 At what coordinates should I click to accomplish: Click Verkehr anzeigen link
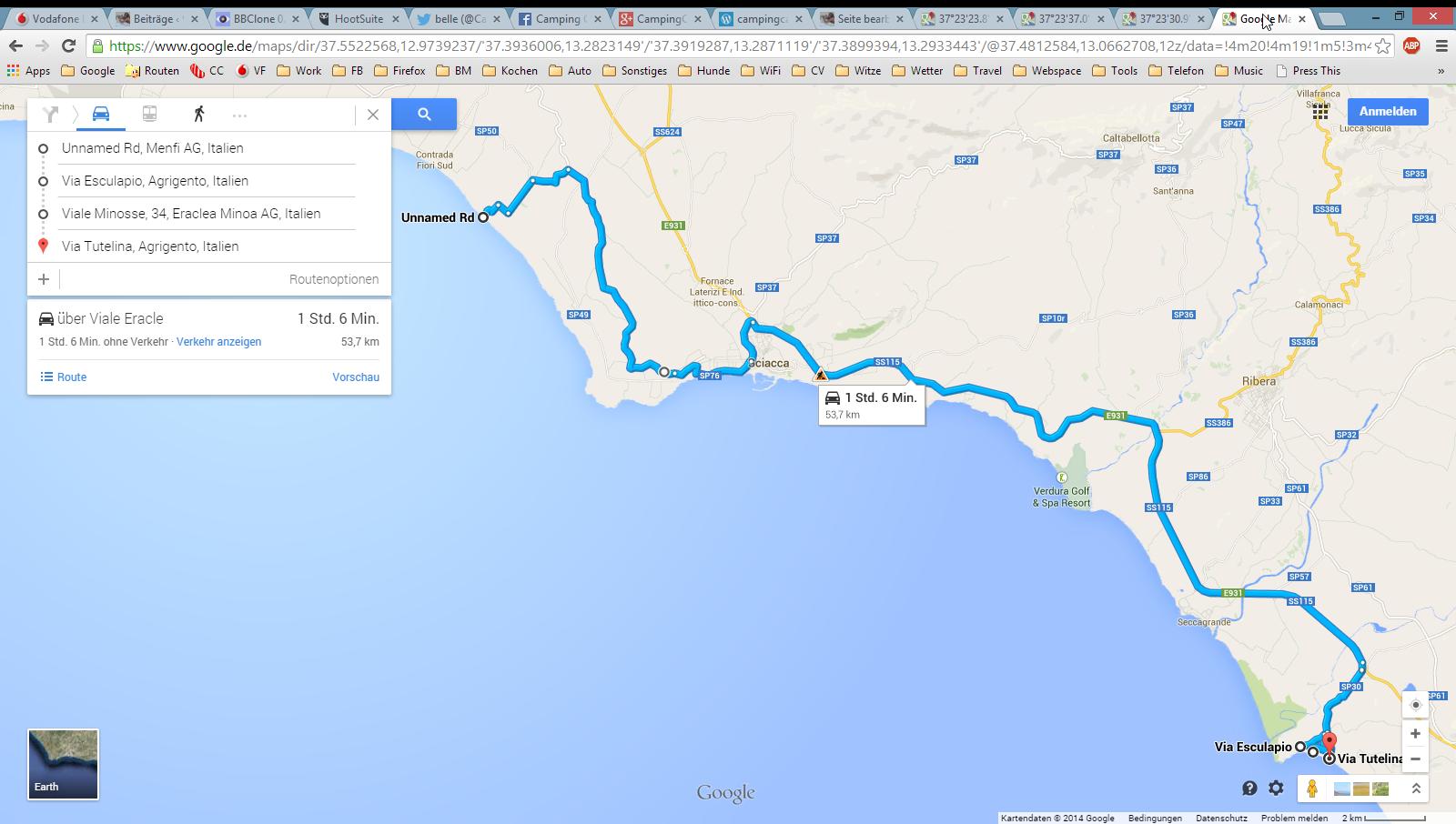point(218,342)
